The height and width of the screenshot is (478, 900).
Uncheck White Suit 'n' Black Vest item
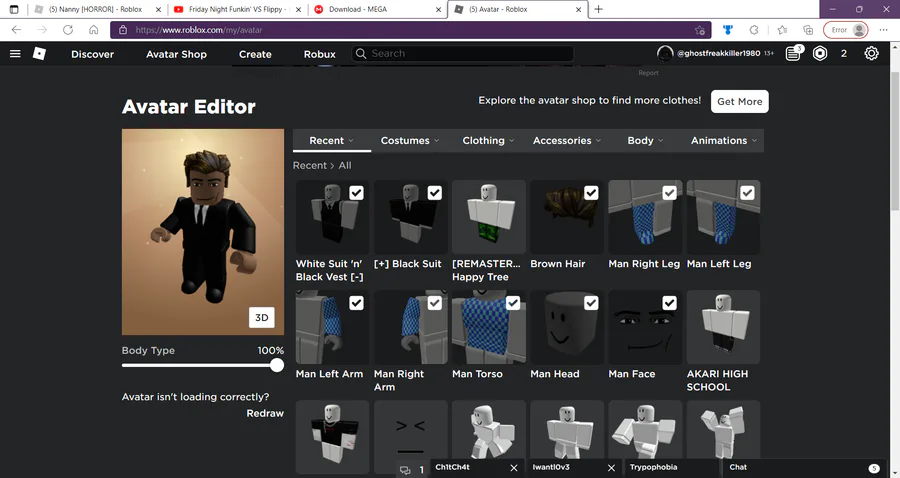pos(356,193)
